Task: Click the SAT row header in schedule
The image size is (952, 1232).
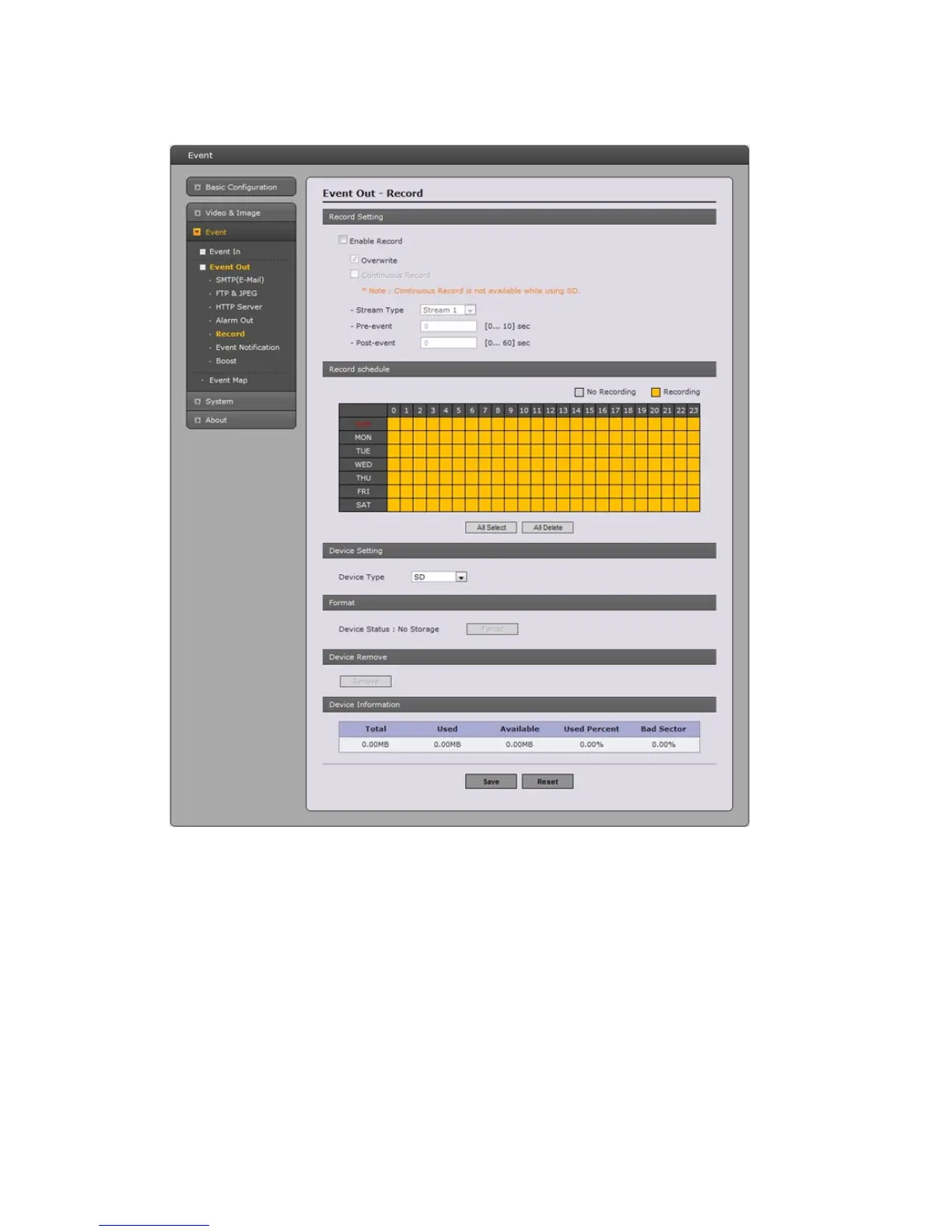Action: coord(363,505)
